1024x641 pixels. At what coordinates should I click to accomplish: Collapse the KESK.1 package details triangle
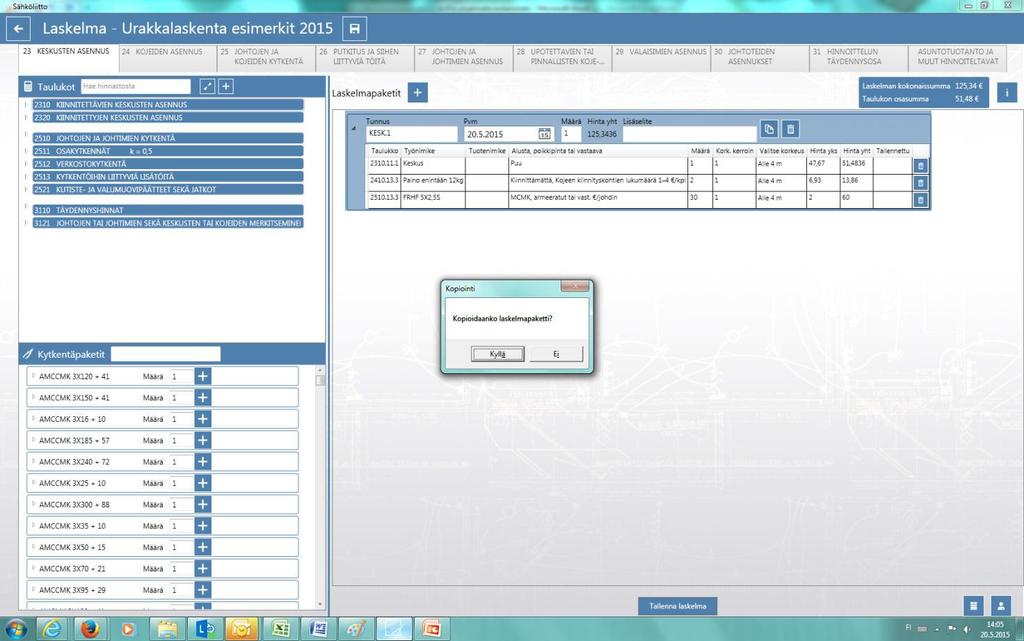pyautogui.click(x=354, y=129)
